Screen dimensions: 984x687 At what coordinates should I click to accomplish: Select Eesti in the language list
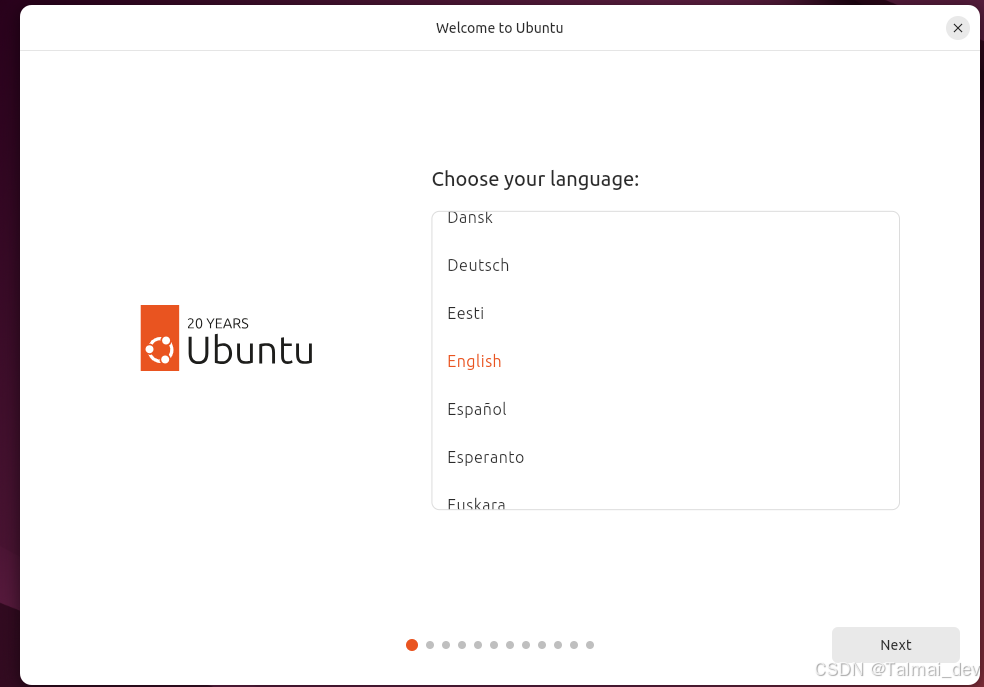coord(665,313)
